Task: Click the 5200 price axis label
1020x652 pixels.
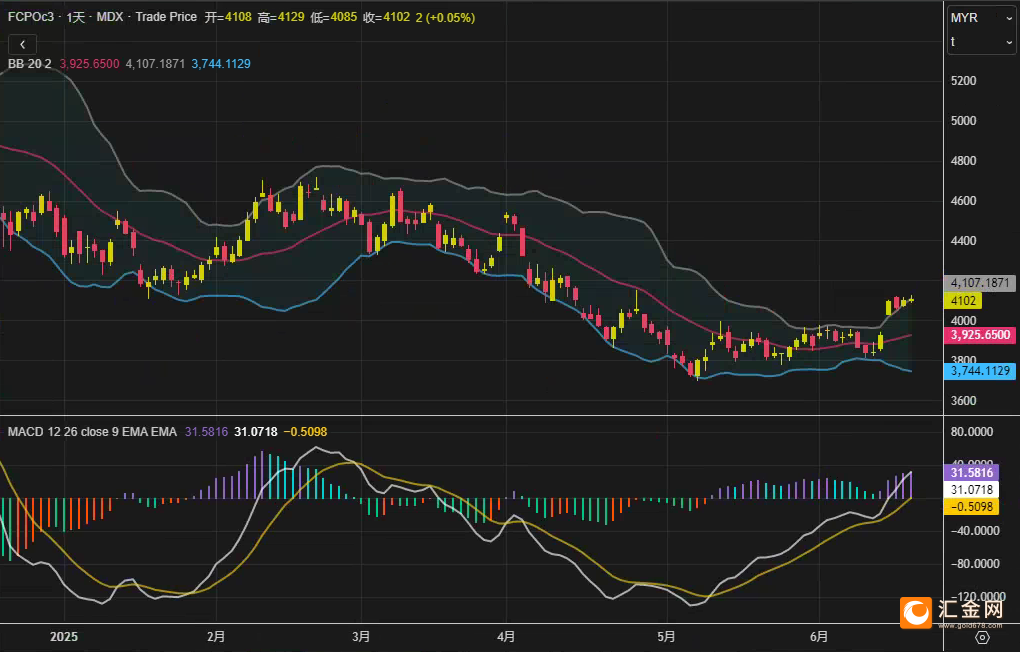Action: click(x=963, y=81)
